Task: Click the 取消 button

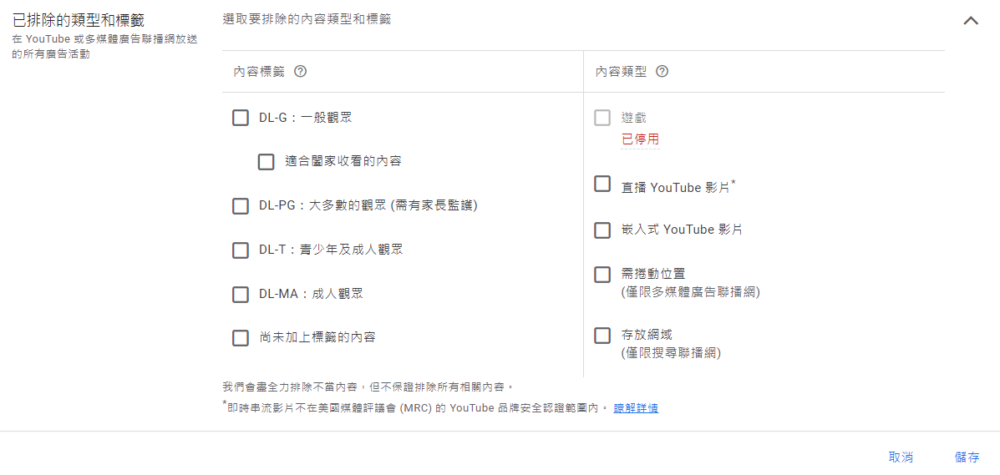Action: 901,457
